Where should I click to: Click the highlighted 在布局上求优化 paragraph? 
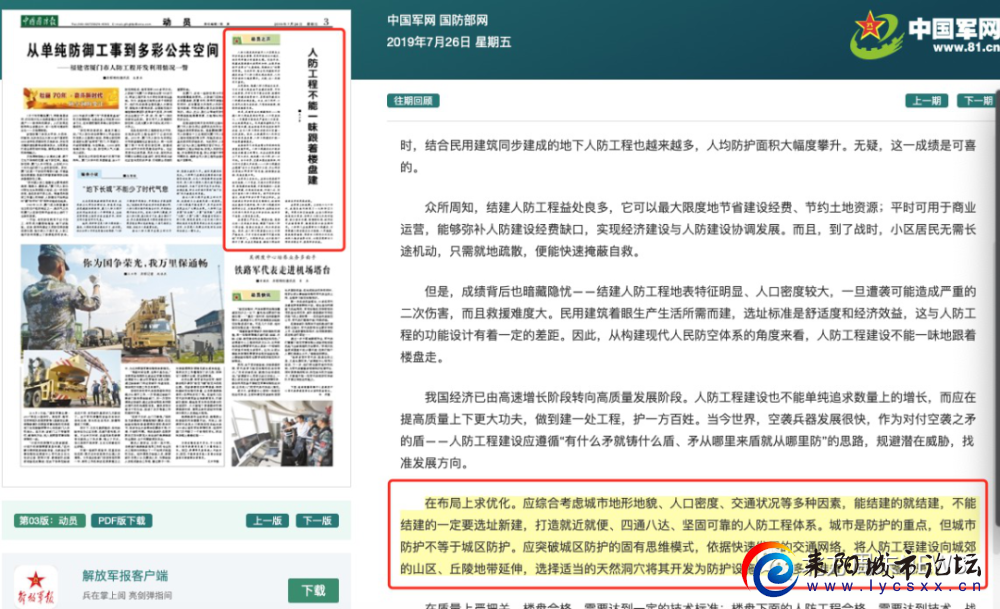click(x=688, y=537)
